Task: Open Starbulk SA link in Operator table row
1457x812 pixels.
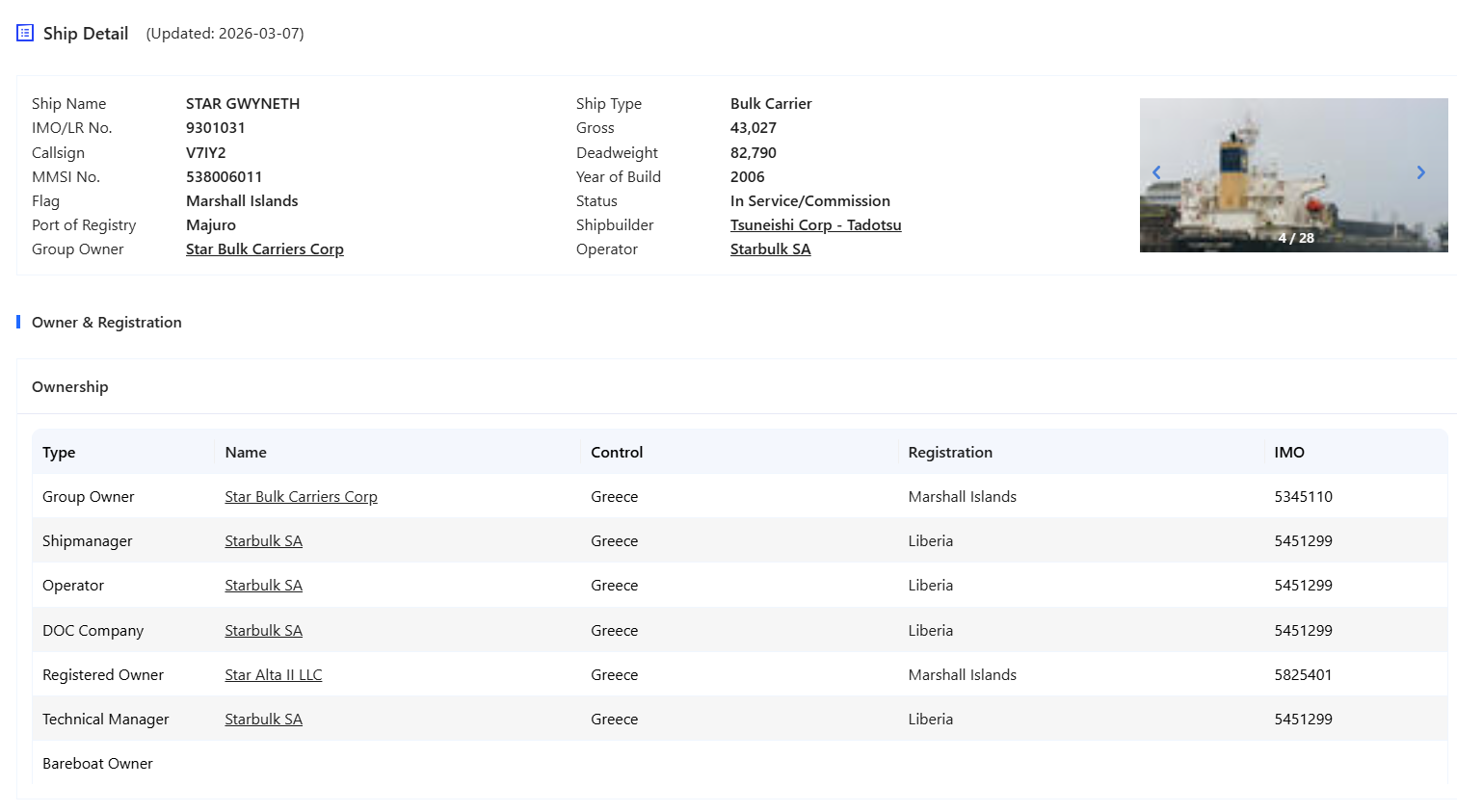Action: pyautogui.click(x=263, y=586)
